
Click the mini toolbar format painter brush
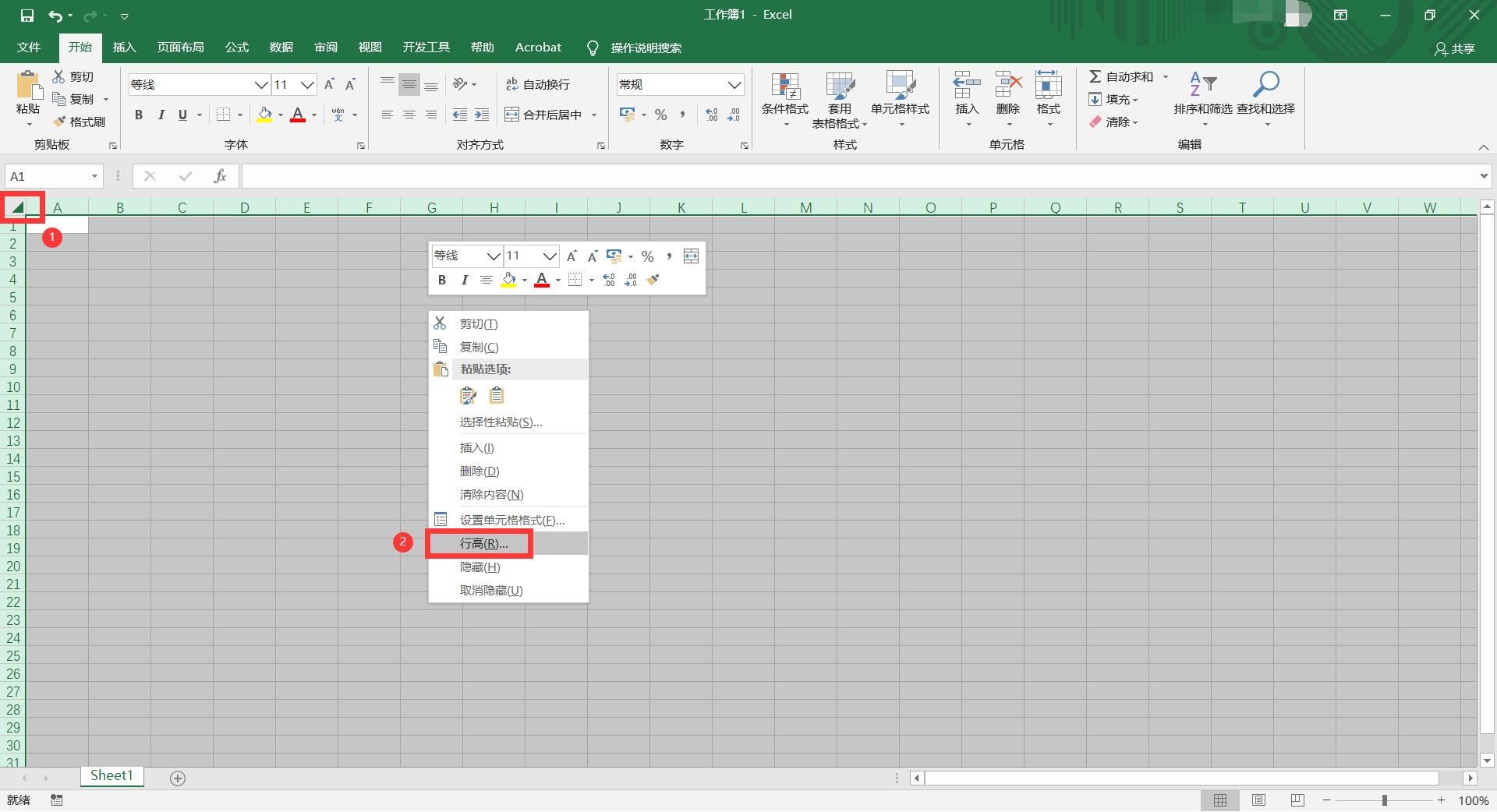653,280
